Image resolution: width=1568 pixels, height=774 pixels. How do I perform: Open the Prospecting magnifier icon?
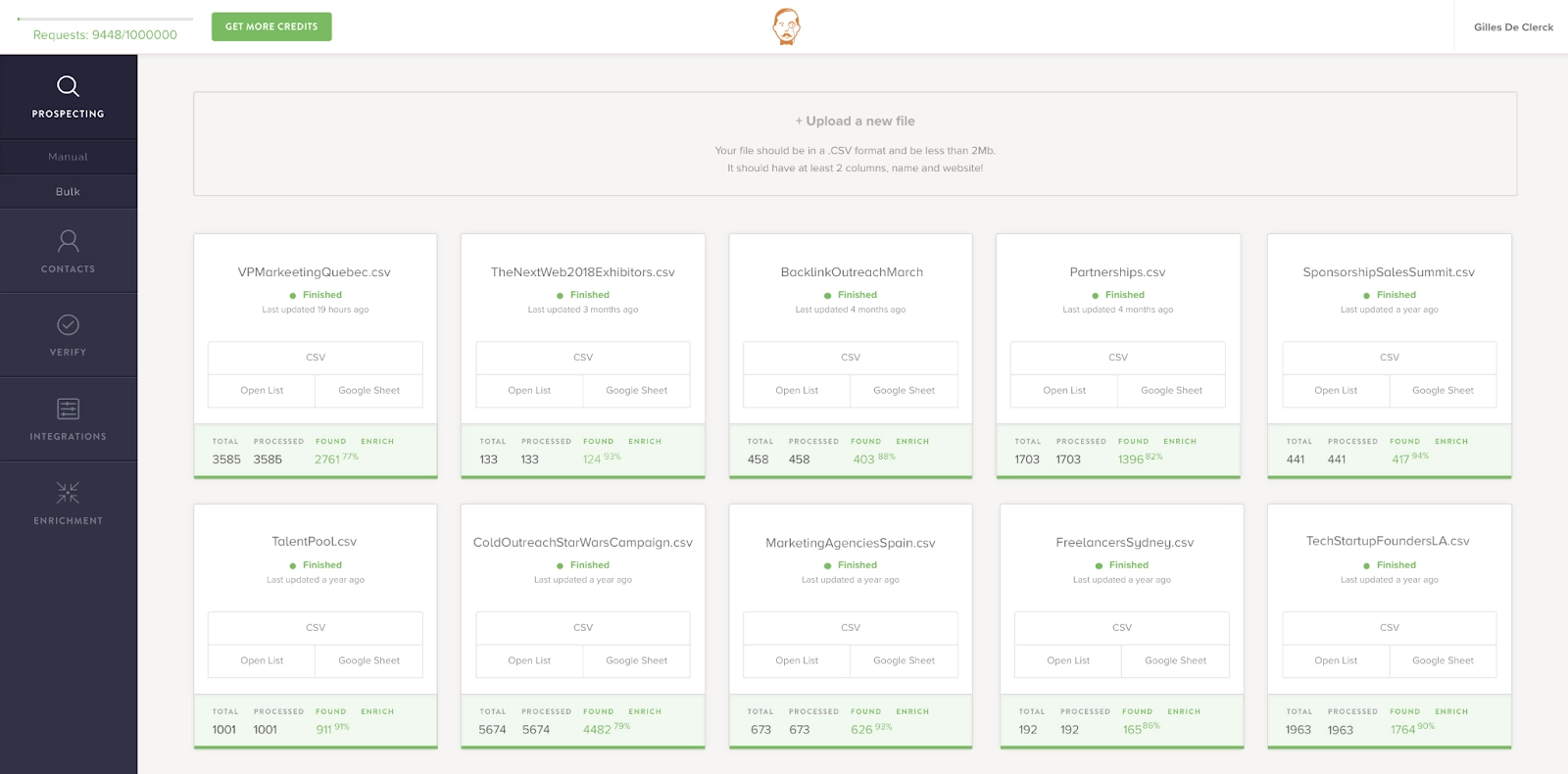[x=68, y=86]
